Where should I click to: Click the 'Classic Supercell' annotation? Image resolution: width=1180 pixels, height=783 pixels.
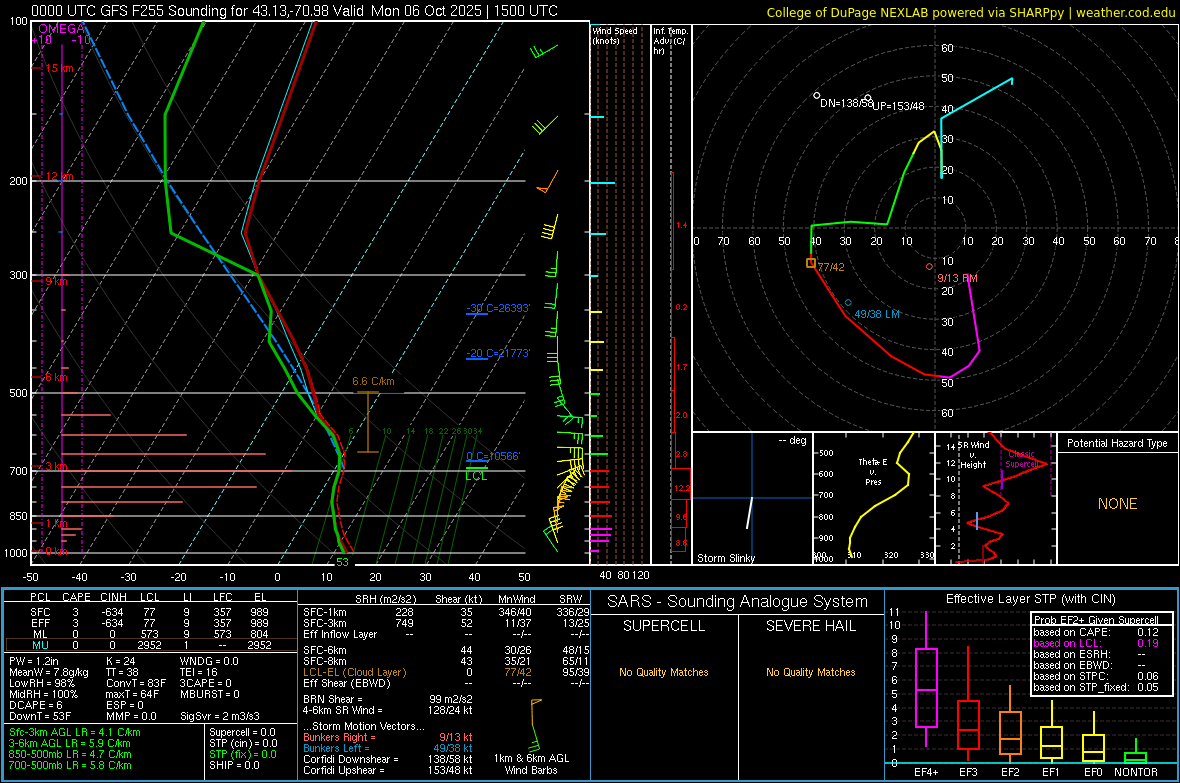tap(1022, 459)
